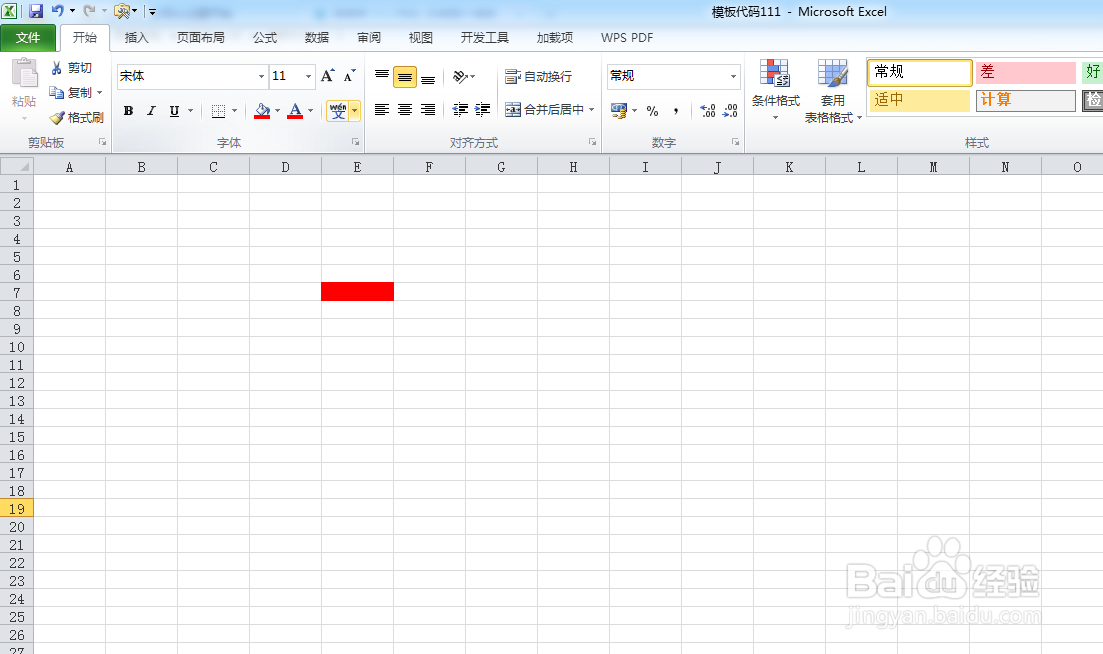Apply the 适中 Neutral cell style
Image resolution: width=1103 pixels, height=654 pixels.
point(920,100)
